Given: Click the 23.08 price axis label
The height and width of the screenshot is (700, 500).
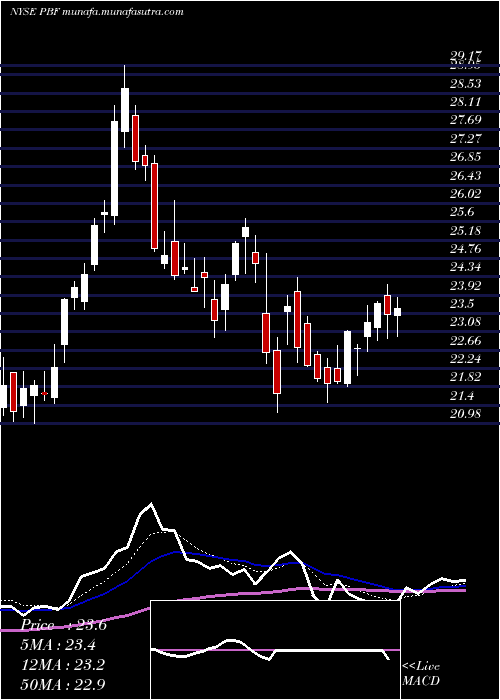Looking at the screenshot, I should 466,322.
